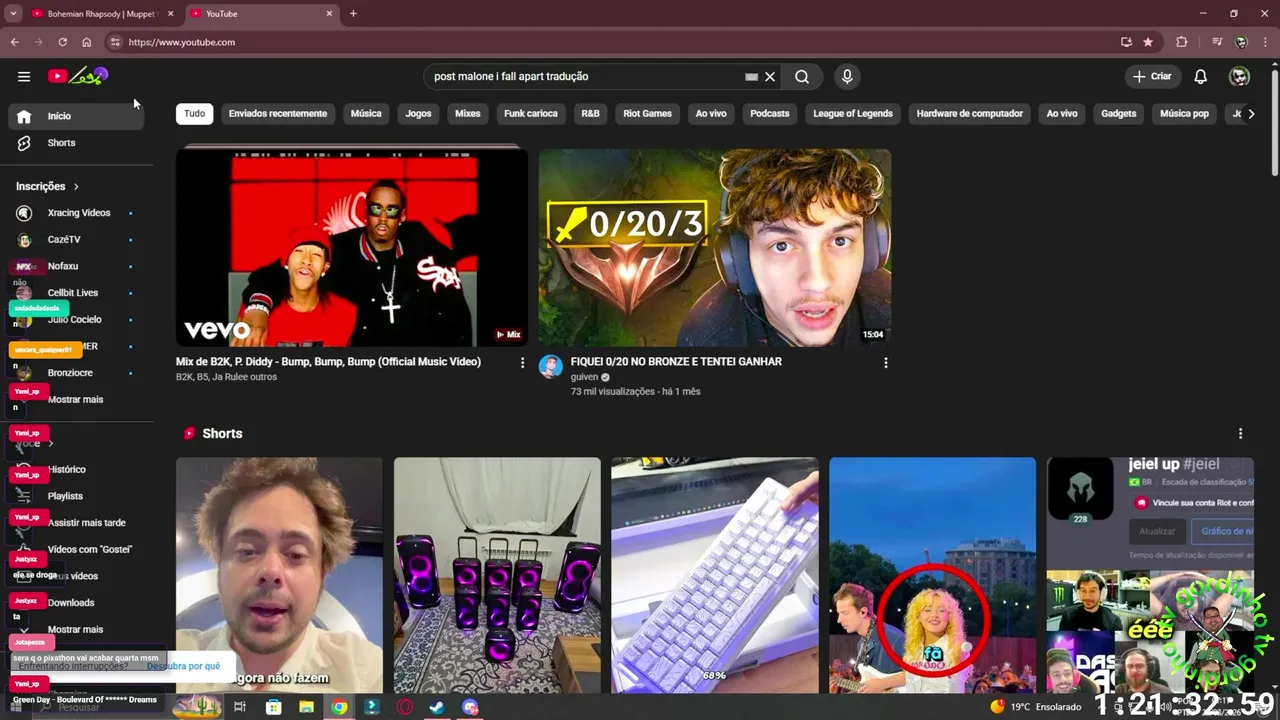1280x720 pixels.
Task: Select Funk carioca chip
Action: tap(531, 113)
